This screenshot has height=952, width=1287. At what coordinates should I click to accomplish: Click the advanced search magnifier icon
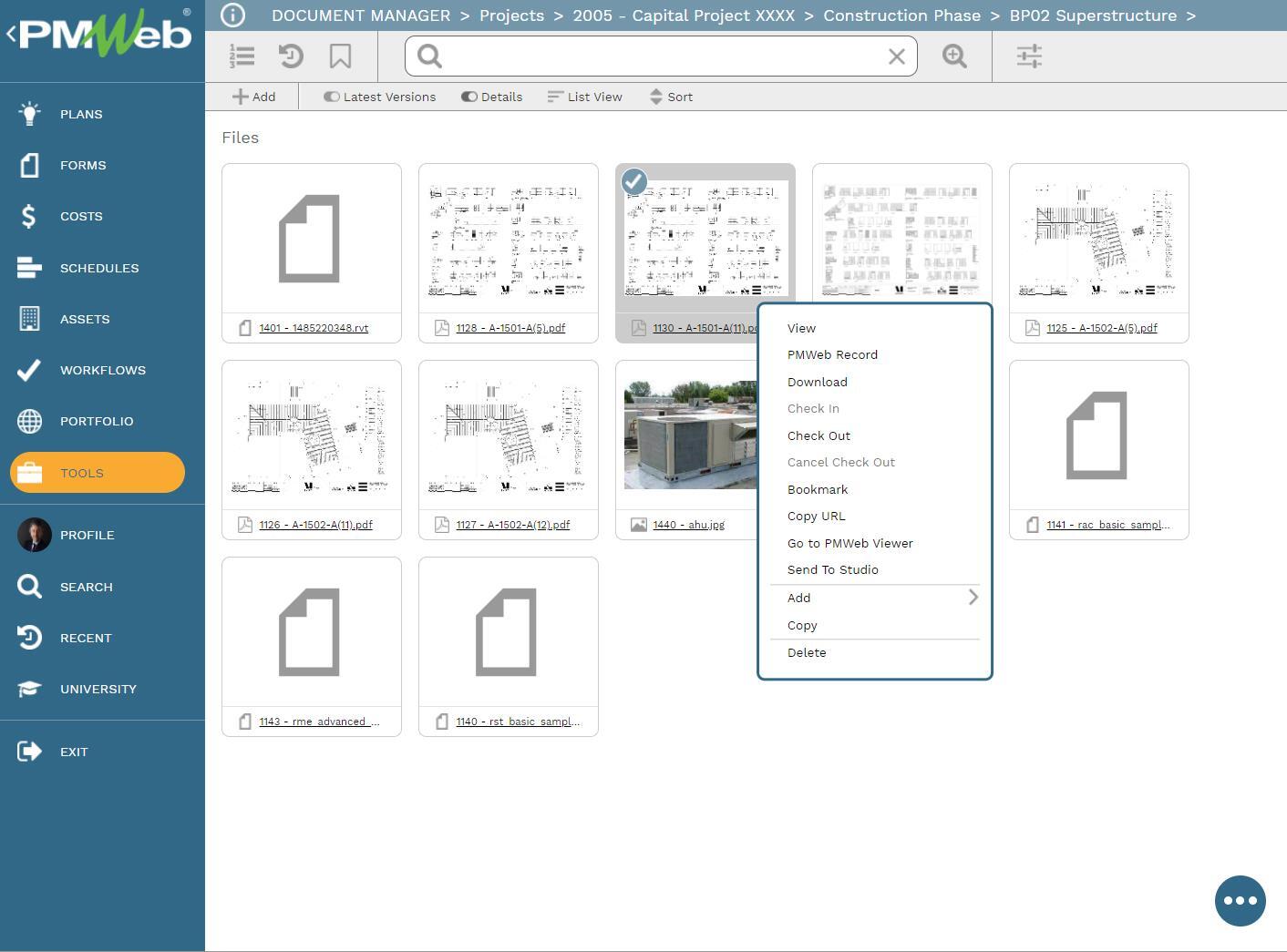(x=954, y=56)
